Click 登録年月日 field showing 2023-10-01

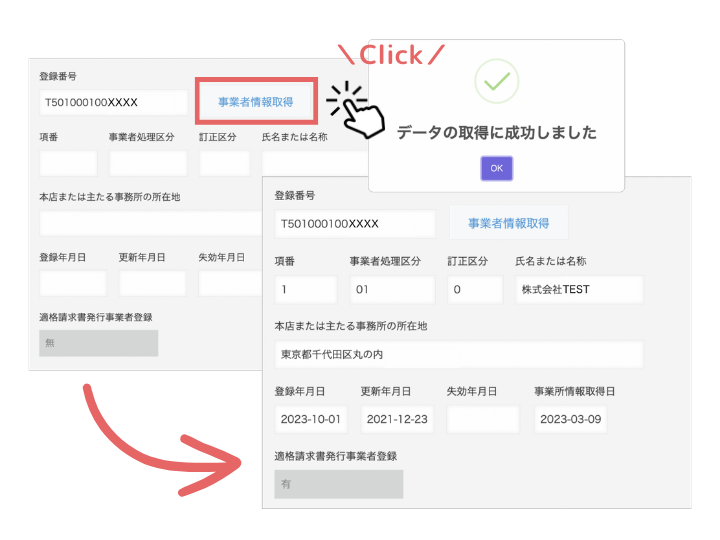pyautogui.click(x=311, y=419)
